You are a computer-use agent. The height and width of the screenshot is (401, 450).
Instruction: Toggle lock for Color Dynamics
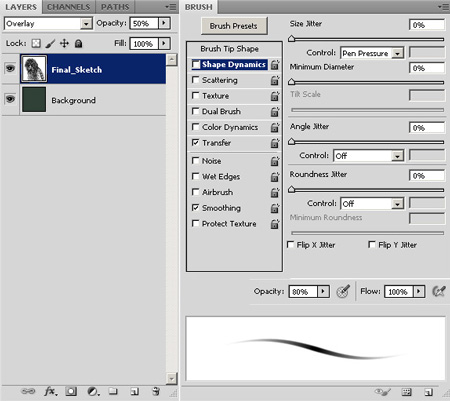[275, 127]
